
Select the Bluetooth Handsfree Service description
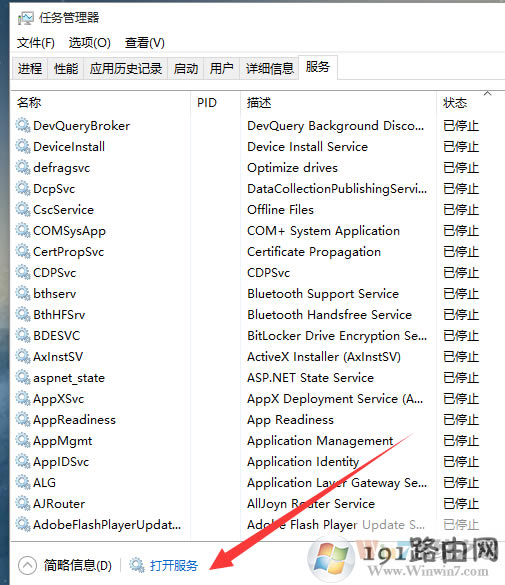click(x=329, y=315)
